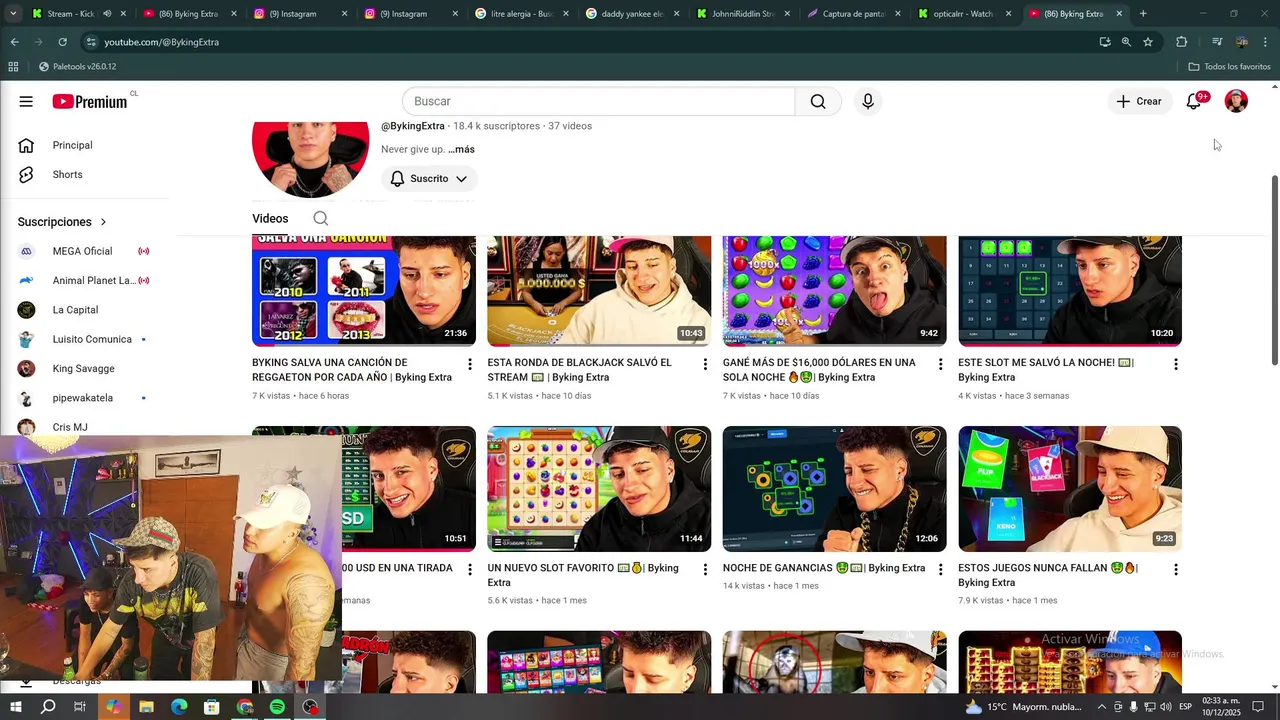Expand channel description with ...más

pos(461,149)
